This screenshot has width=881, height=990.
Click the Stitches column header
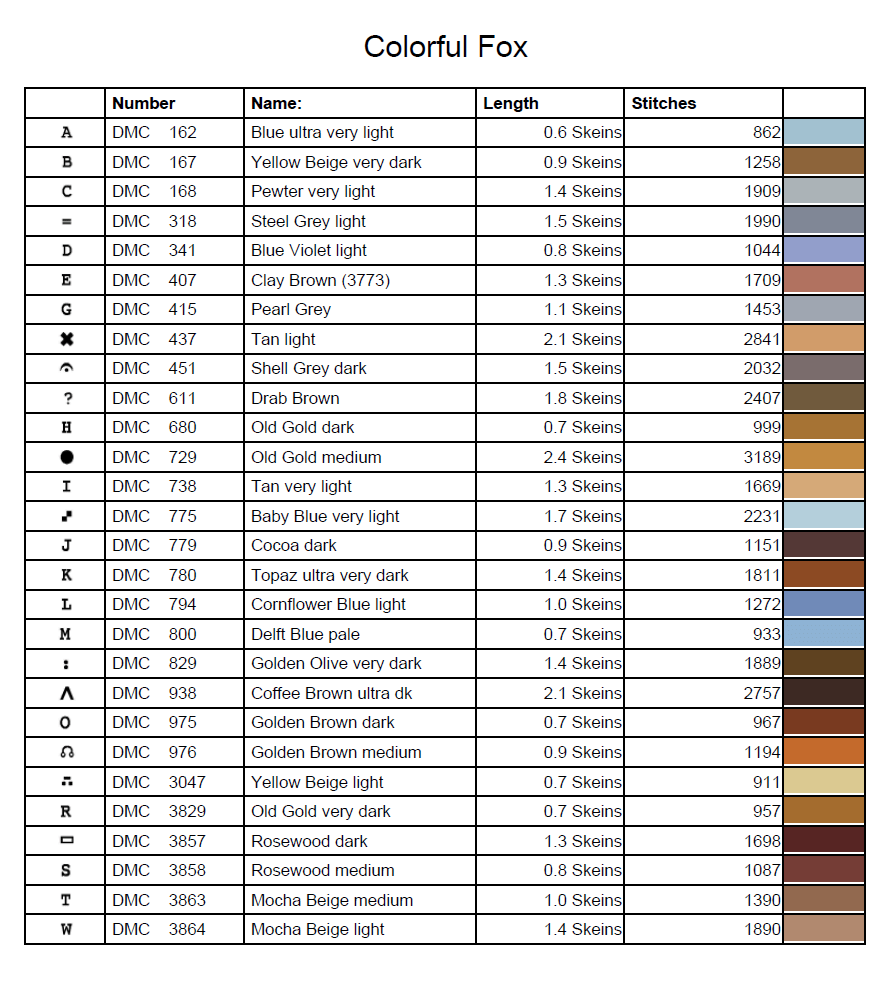663,103
